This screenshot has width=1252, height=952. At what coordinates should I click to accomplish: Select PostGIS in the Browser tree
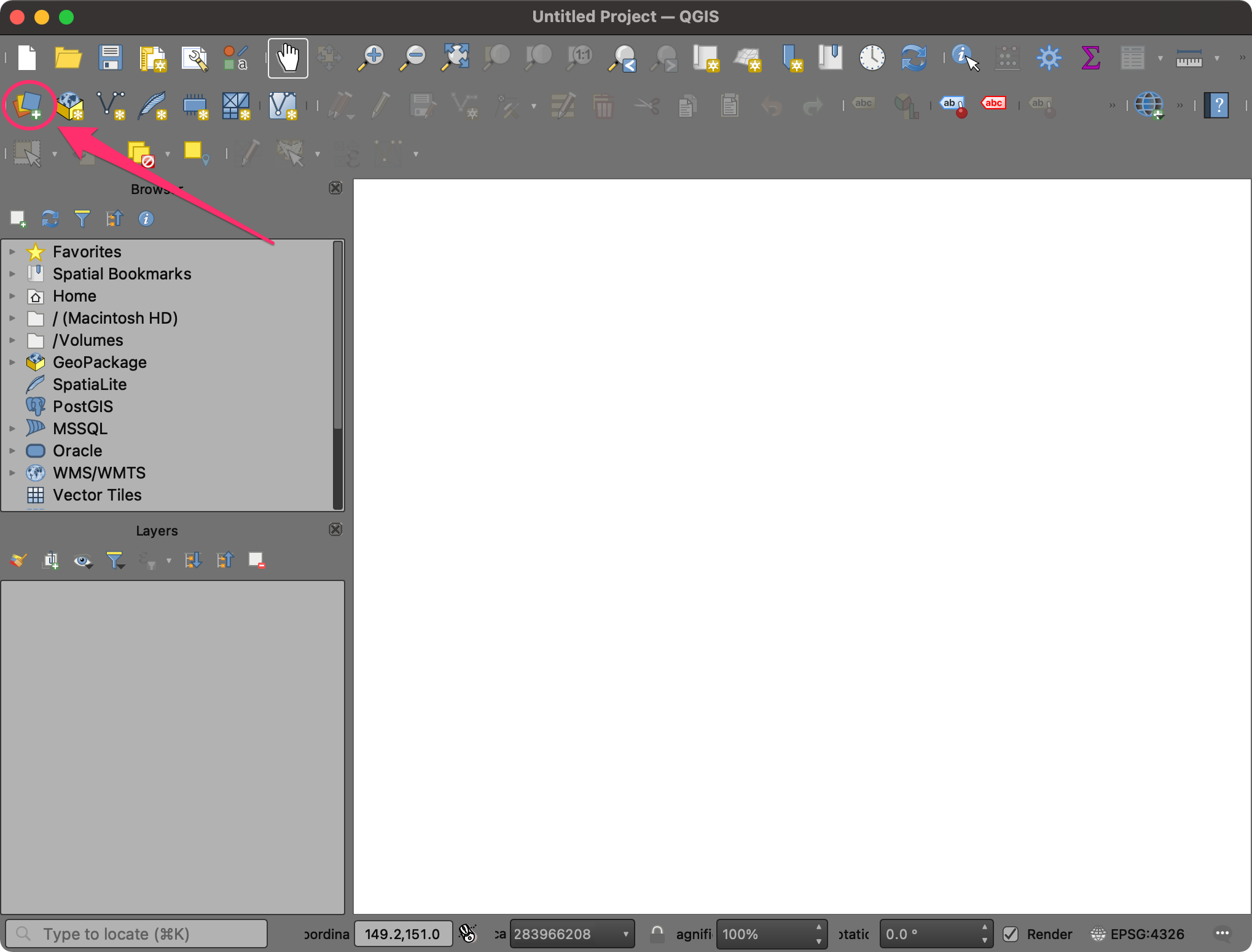[83, 407]
